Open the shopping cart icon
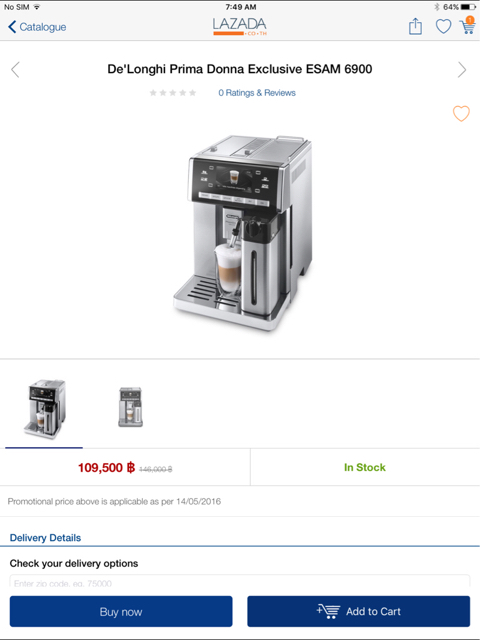This screenshot has width=480, height=640. tap(467, 26)
